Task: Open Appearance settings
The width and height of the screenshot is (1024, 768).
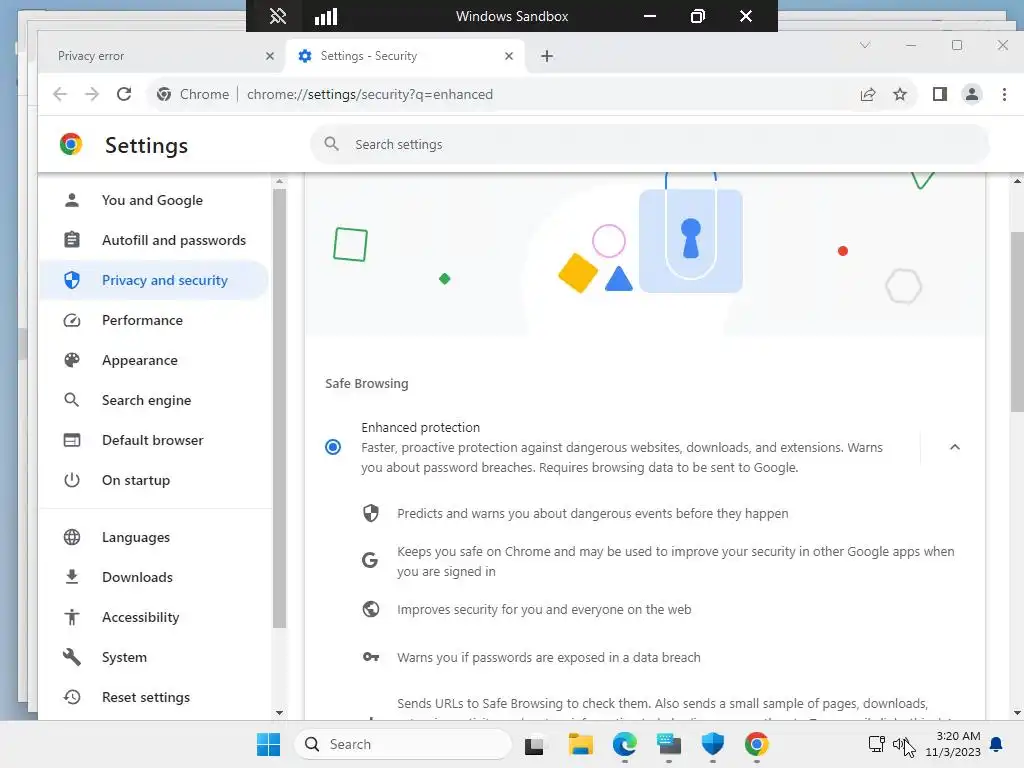Action: tap(153, 360)
